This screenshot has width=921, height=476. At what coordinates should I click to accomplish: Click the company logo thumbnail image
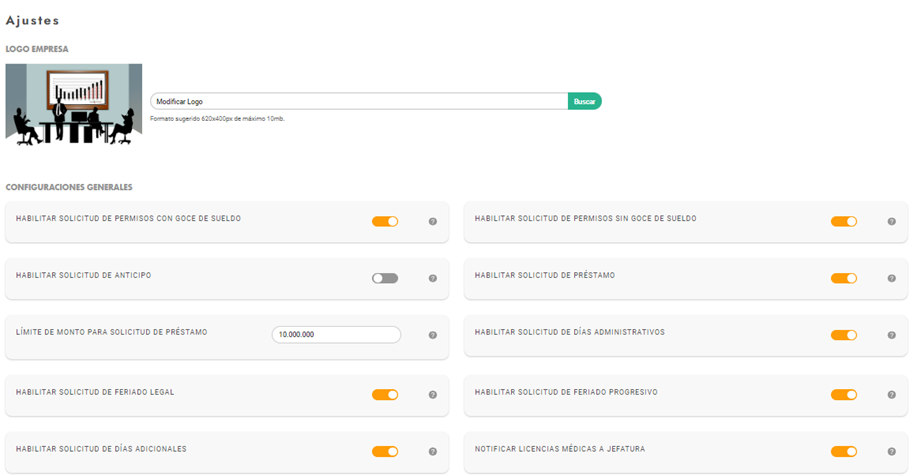pos(74,105)
